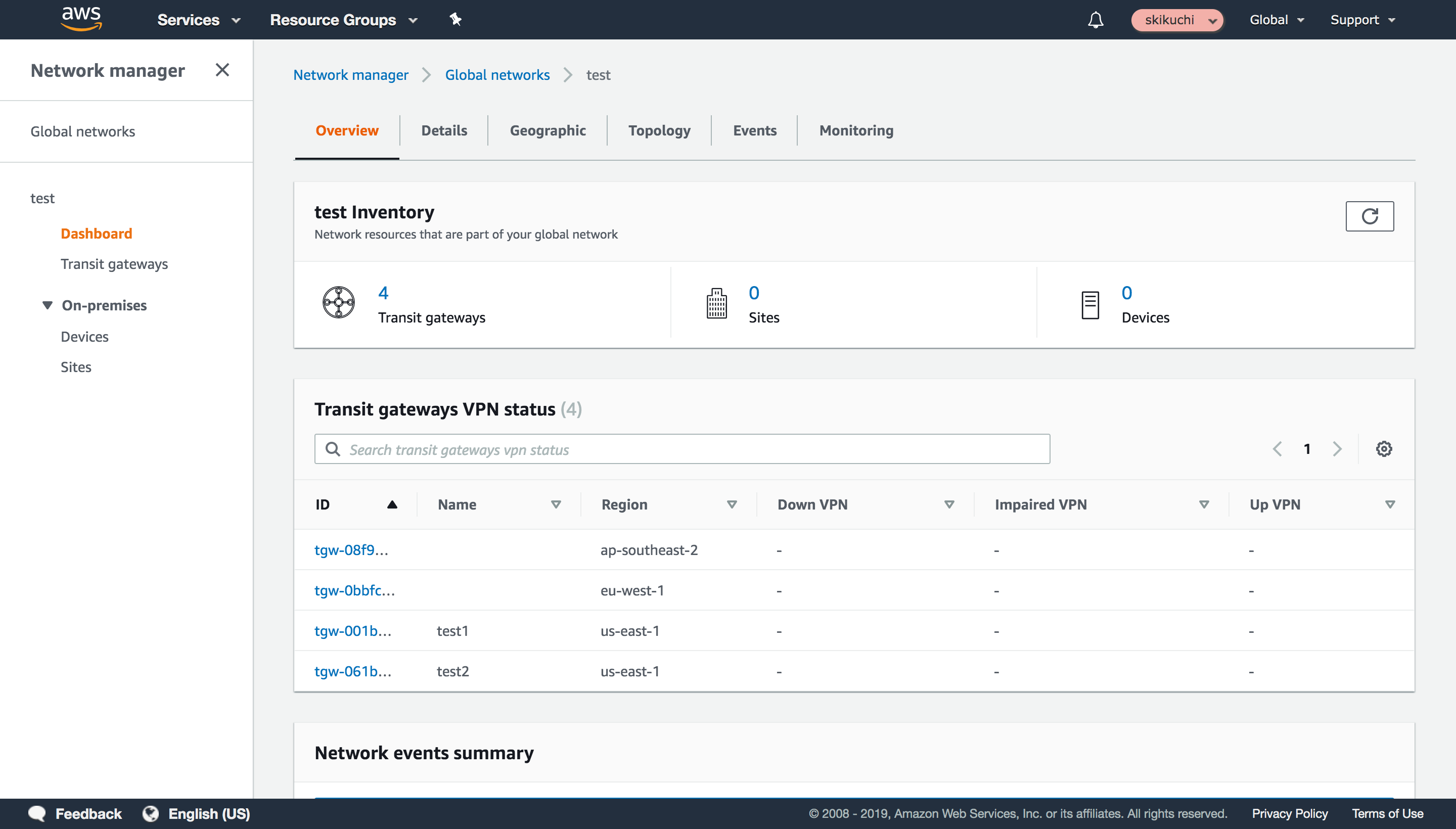This screenshot has width=1456, height=829.
Task: Refresh the test Inventory panel
Action: pos(1370,216)
